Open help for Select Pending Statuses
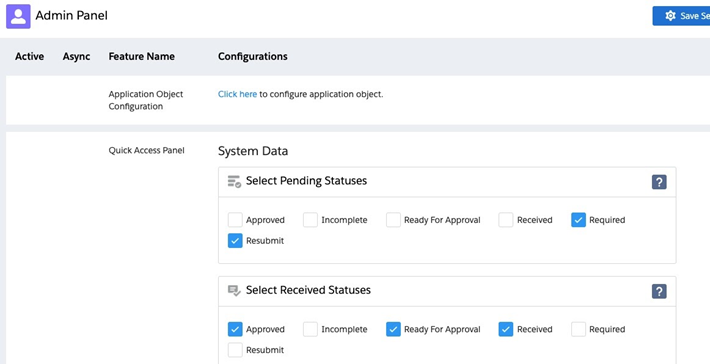Screen dimensions: 710x364 659,182
